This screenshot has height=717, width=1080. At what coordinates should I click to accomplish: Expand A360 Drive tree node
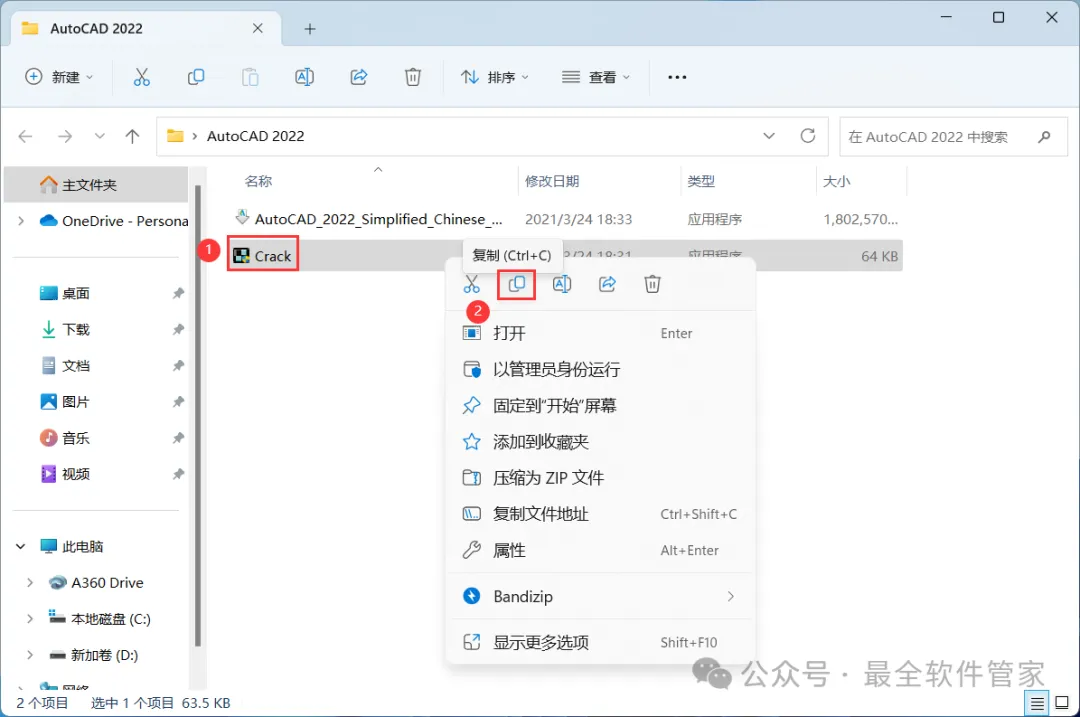click(x=30, y=583)
